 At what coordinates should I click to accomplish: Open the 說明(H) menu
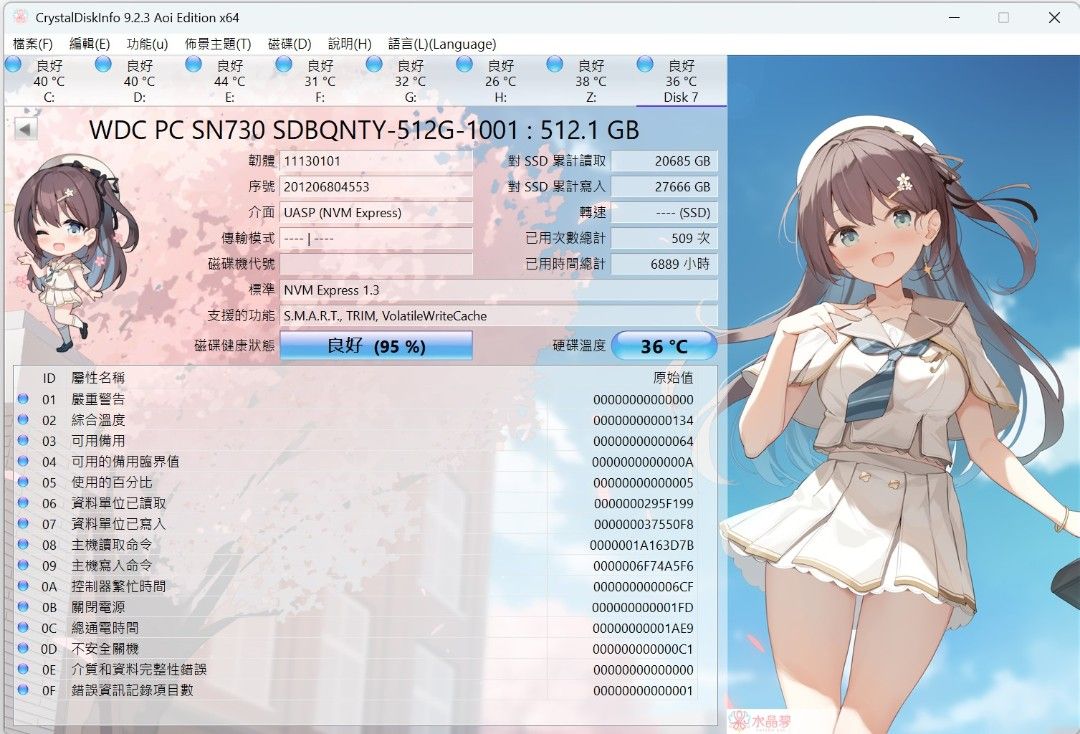(x=349, y=44)
